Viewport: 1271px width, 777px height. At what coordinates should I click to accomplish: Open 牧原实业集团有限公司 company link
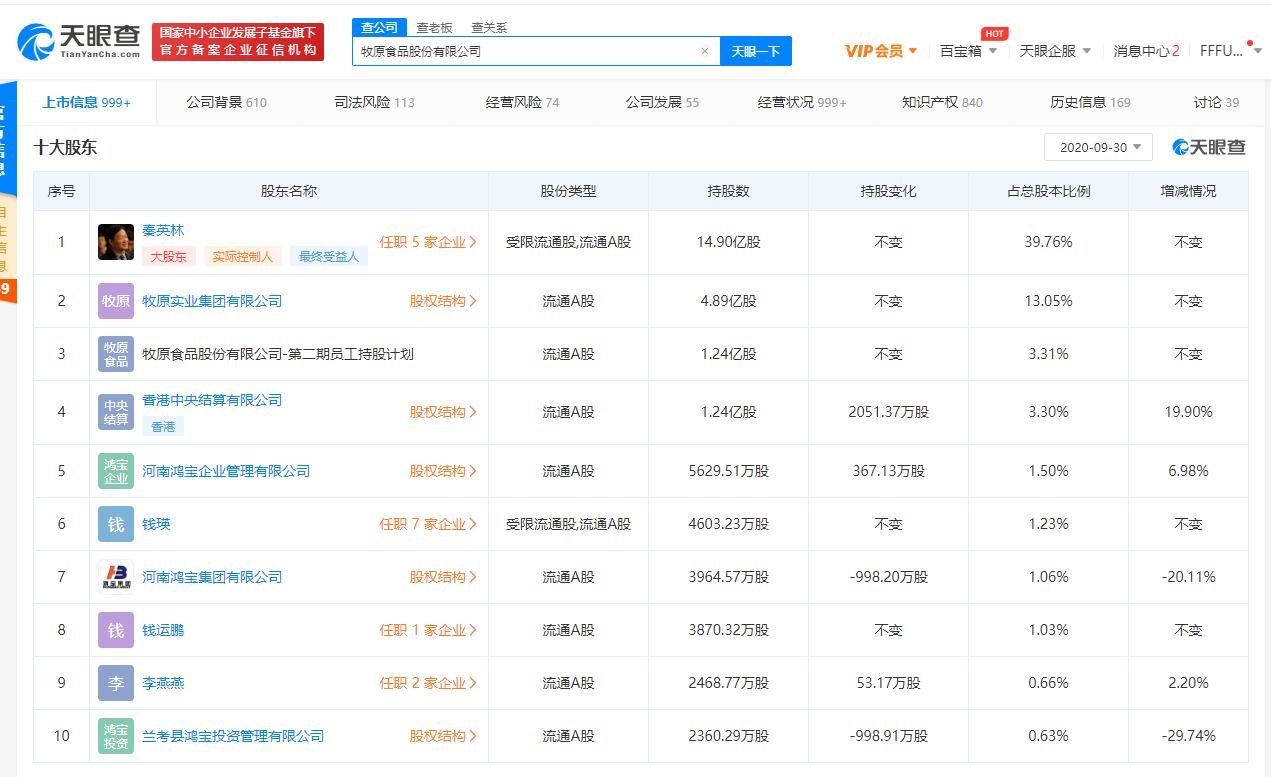coord(212,301)
